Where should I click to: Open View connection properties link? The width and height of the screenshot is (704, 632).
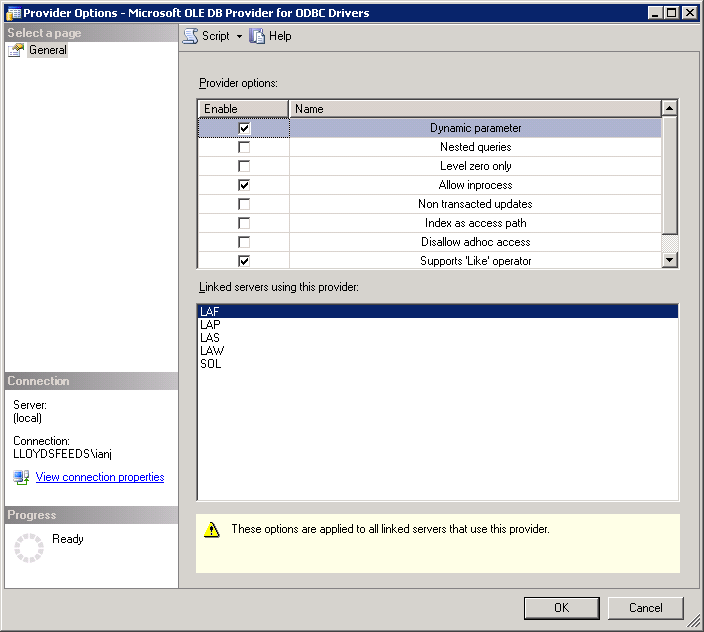coord(100,478)
